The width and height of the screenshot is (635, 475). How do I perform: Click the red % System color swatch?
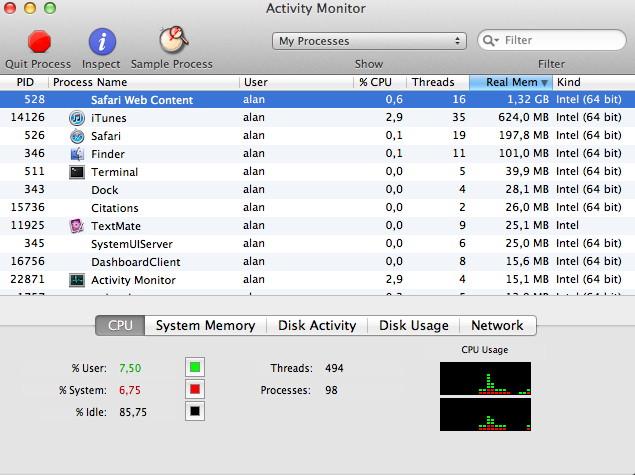click(x=195, y=389)
